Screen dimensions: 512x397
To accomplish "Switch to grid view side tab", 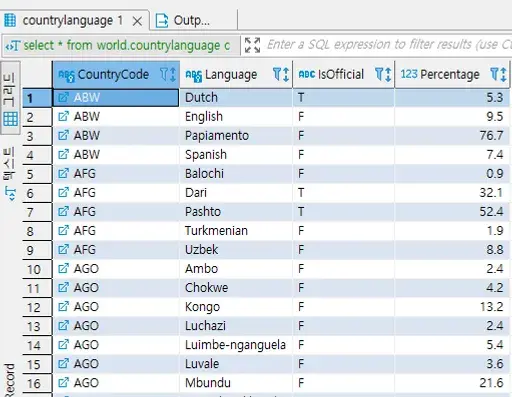I will point(10,99).
